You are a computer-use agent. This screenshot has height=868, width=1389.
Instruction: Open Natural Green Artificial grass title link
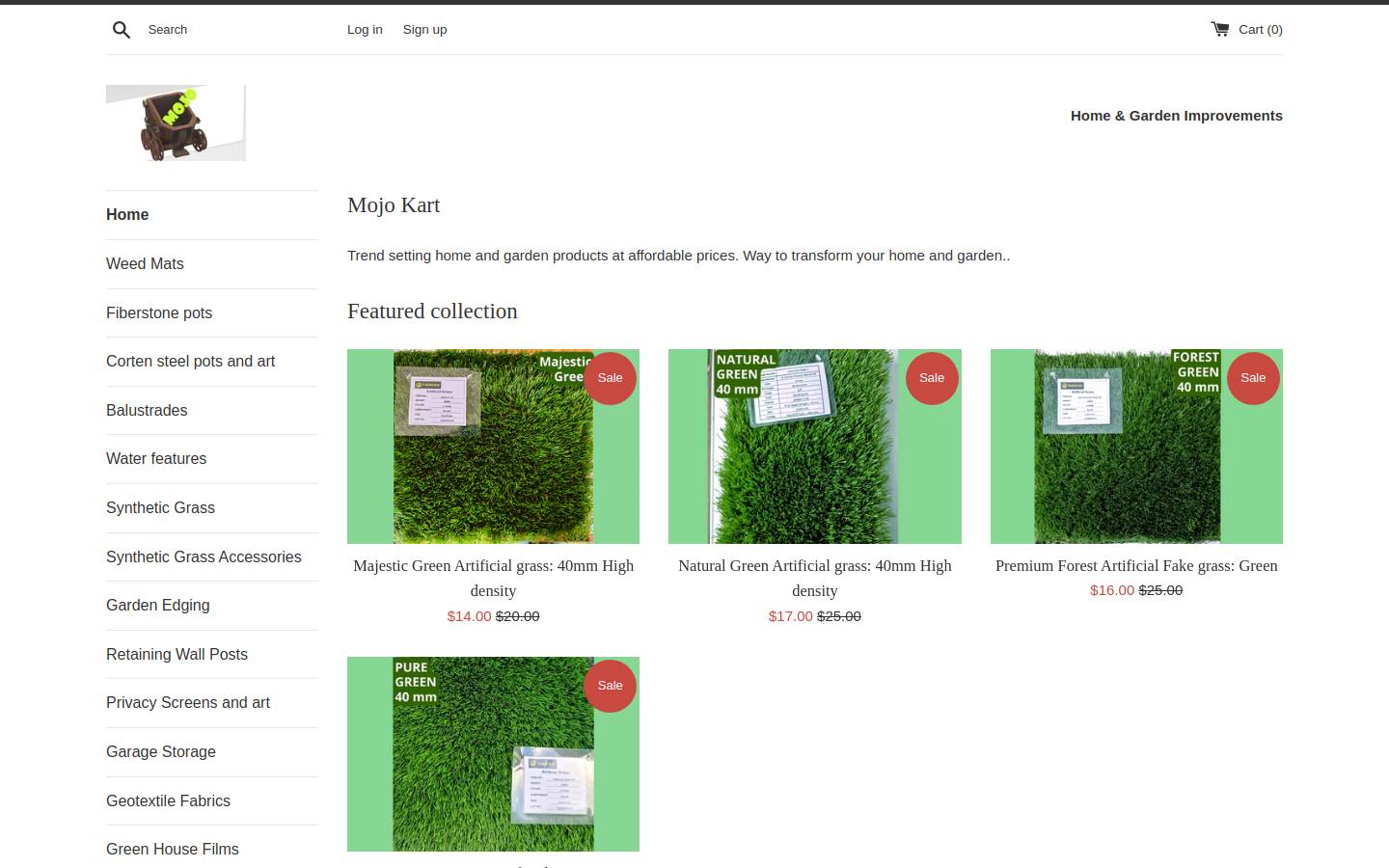[814, 578]
